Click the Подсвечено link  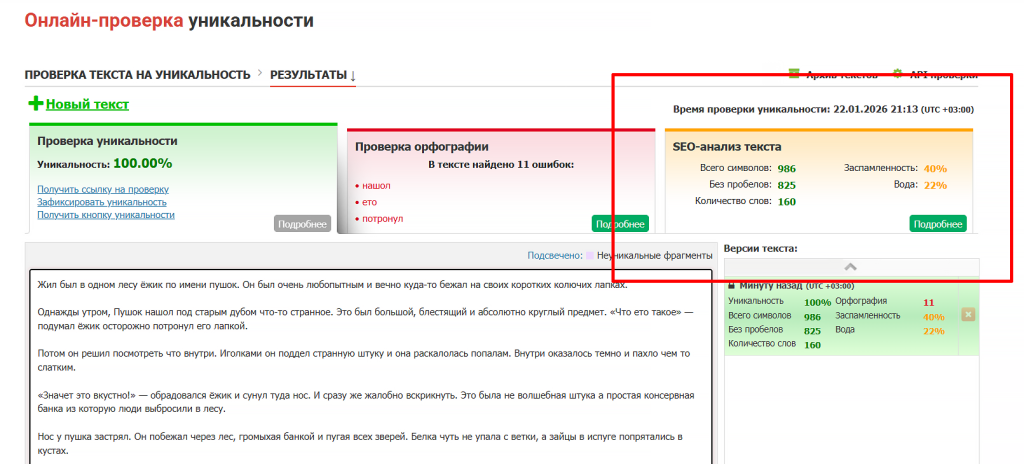coord(555,256)
